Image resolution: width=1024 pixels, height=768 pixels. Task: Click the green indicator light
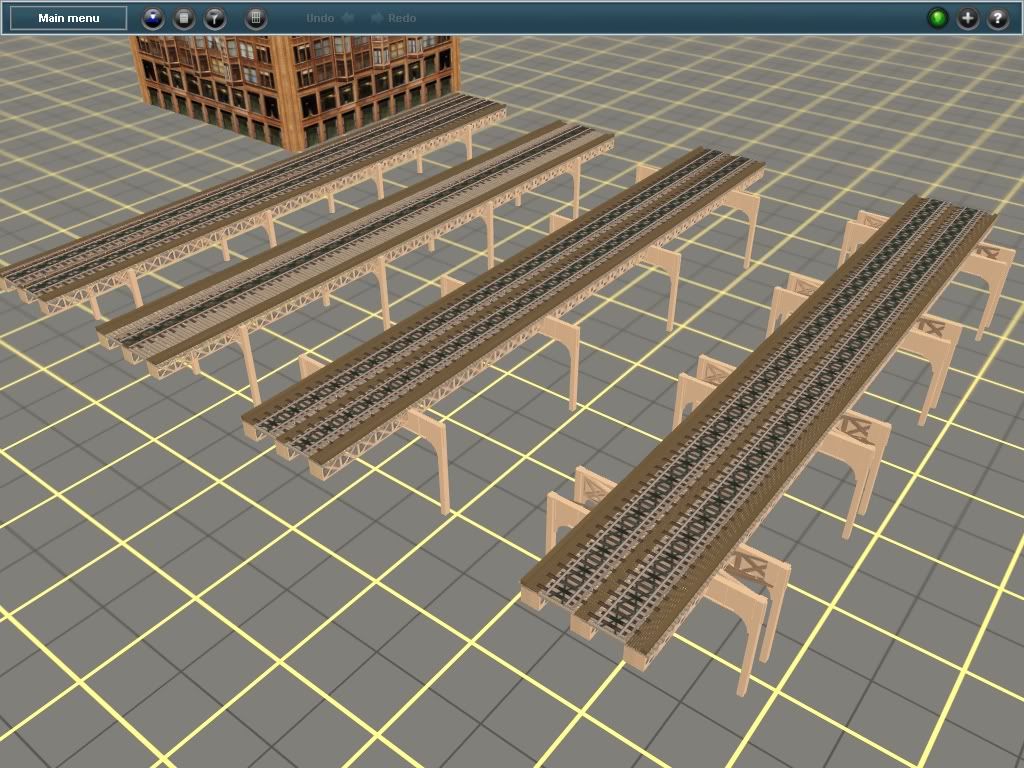click(938, 18)
